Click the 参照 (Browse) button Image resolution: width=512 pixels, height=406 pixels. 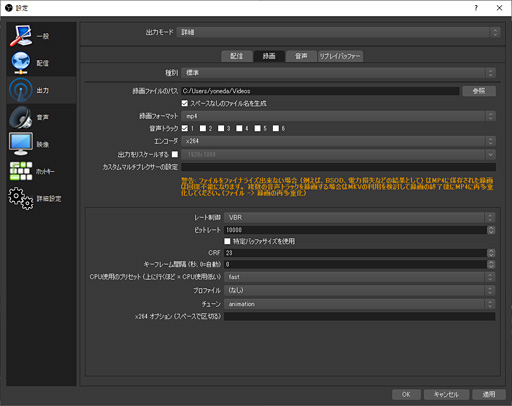479,91
